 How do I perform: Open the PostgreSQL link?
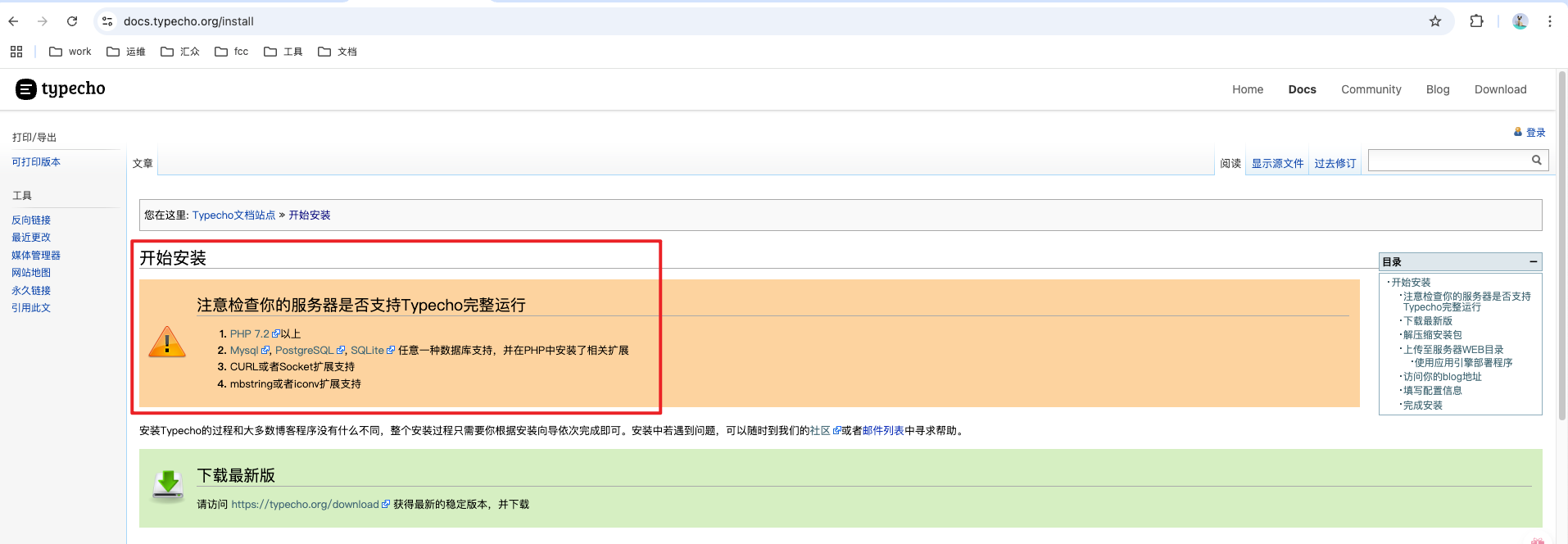pos(310,351)
